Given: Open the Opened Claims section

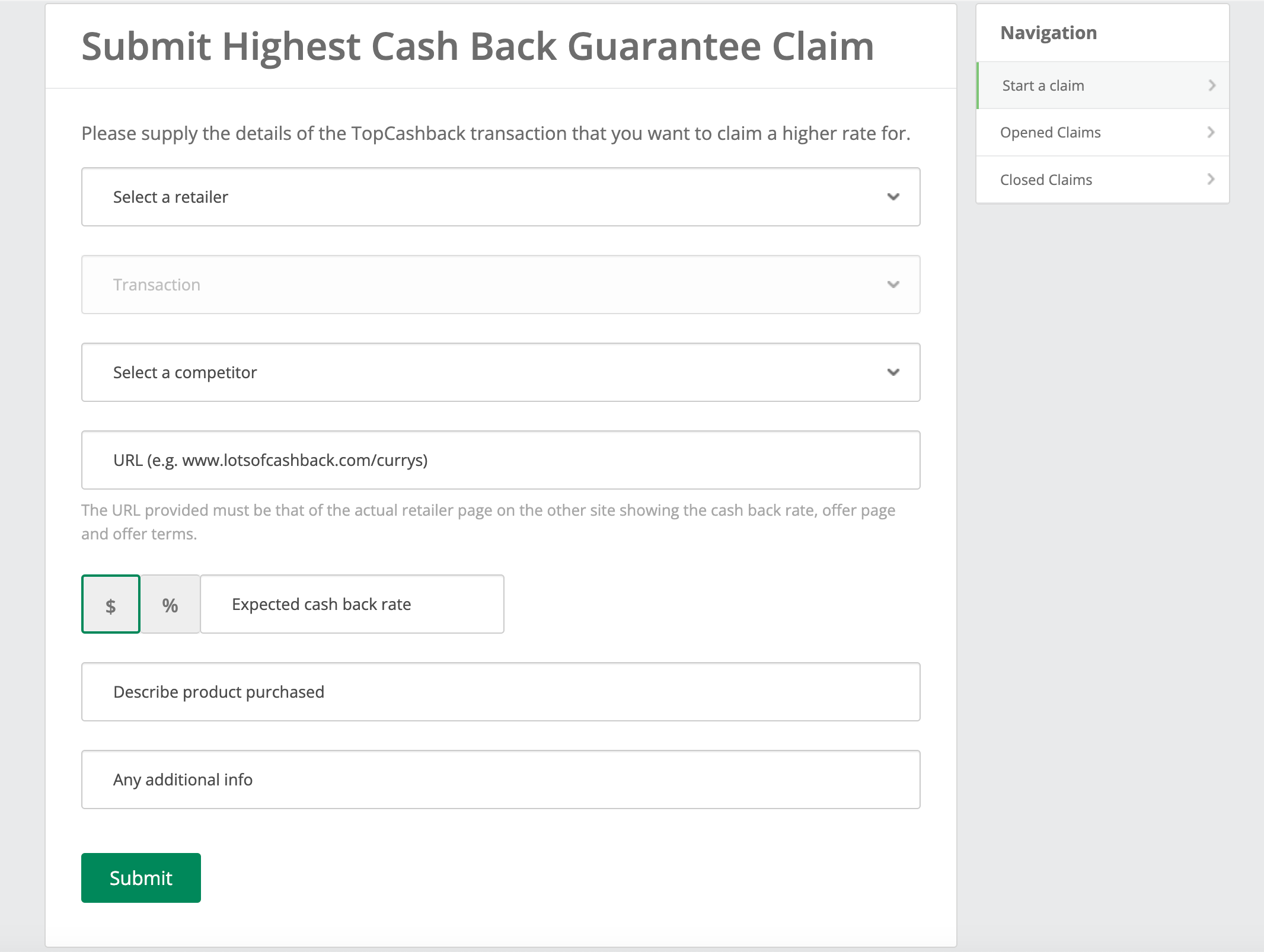Looking at the screenshot, I should tap(1050, 132).
